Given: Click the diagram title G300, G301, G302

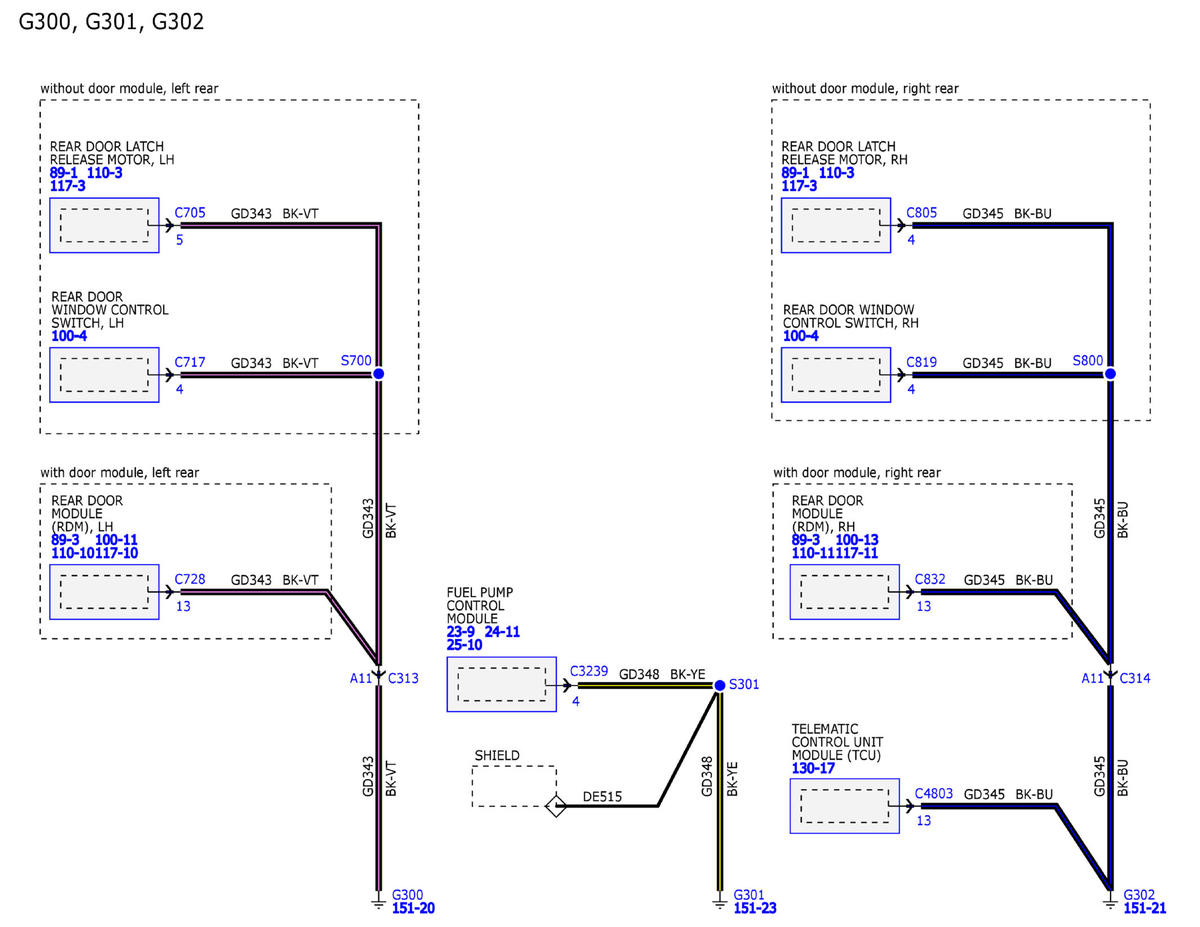Looking at the screenshot, I should 111,21.
